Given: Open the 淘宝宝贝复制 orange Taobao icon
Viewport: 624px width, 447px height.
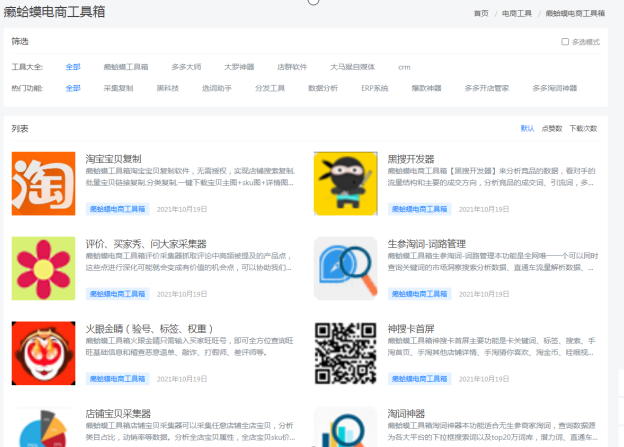Looking at the screenshot, I should 43,183.
